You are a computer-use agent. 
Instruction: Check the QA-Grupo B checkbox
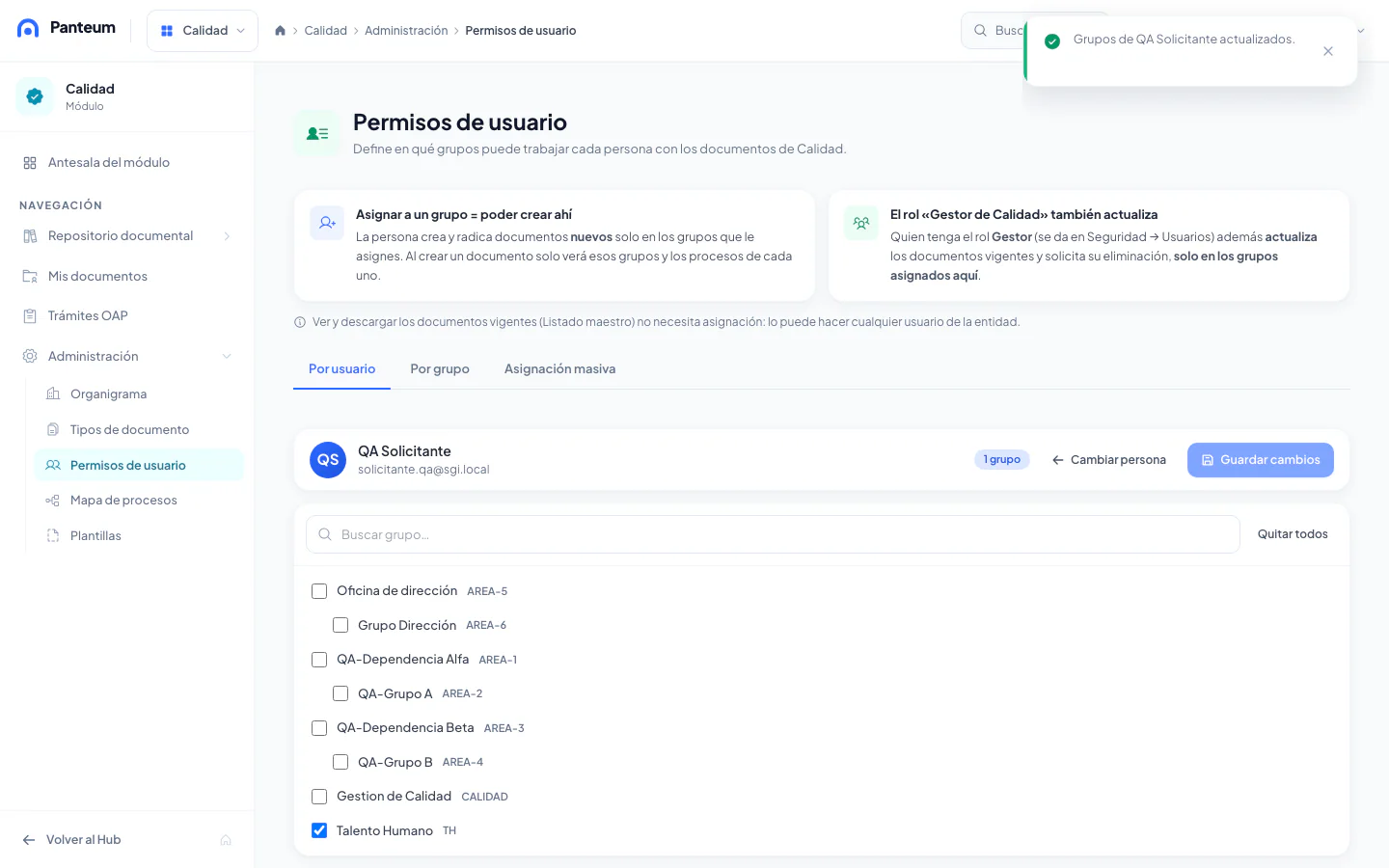[340, 762]
